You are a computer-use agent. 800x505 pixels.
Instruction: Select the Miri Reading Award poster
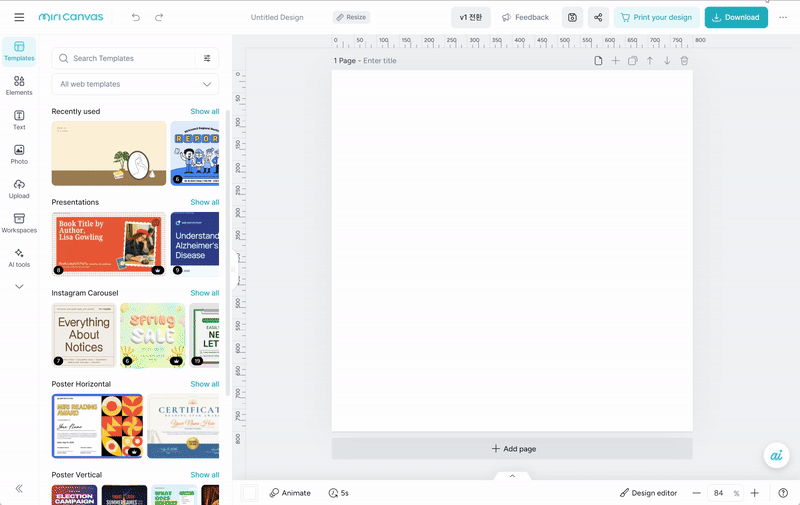(x=97, y=426)
